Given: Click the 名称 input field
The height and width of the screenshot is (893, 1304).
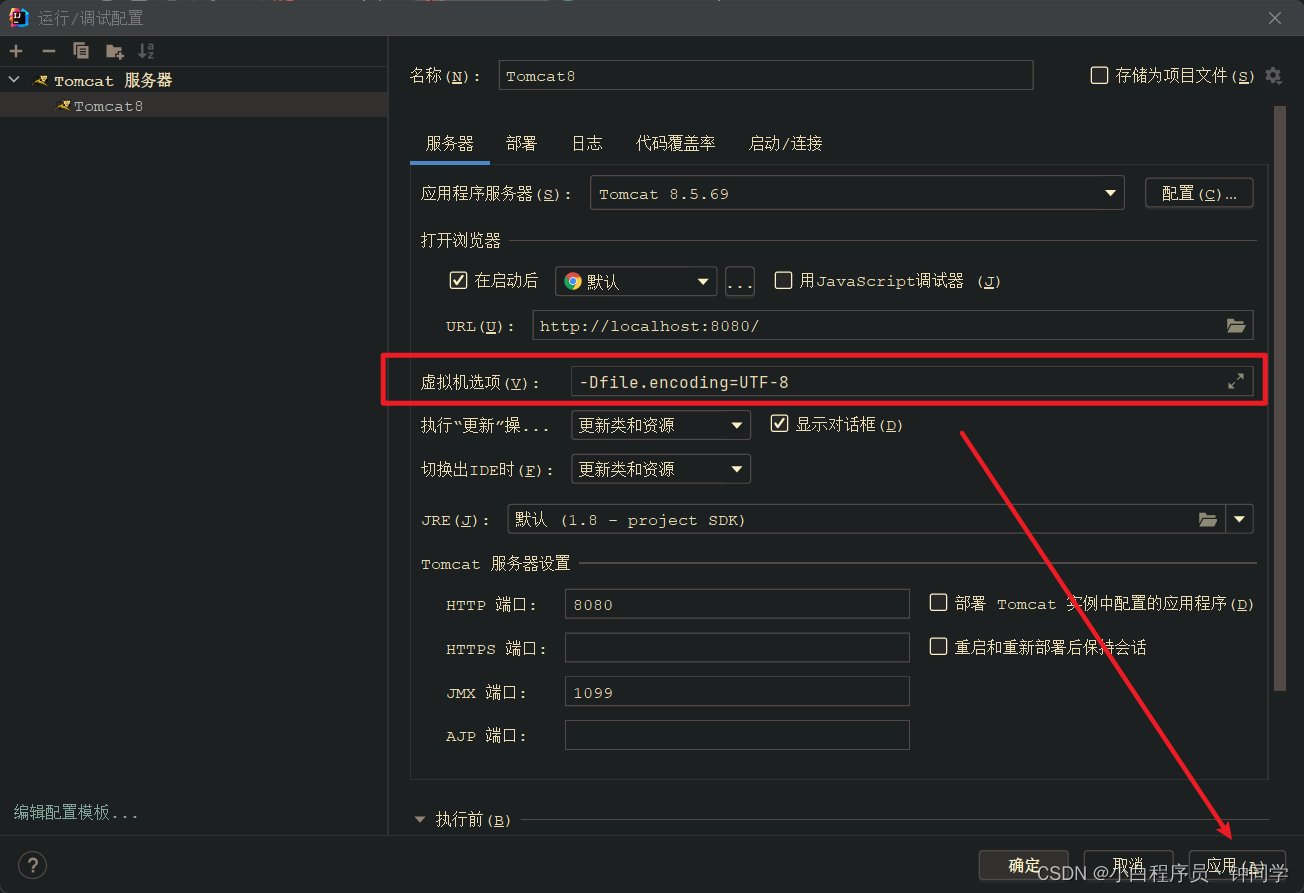Looking at the screenshot, I should (x=765, y=76).
